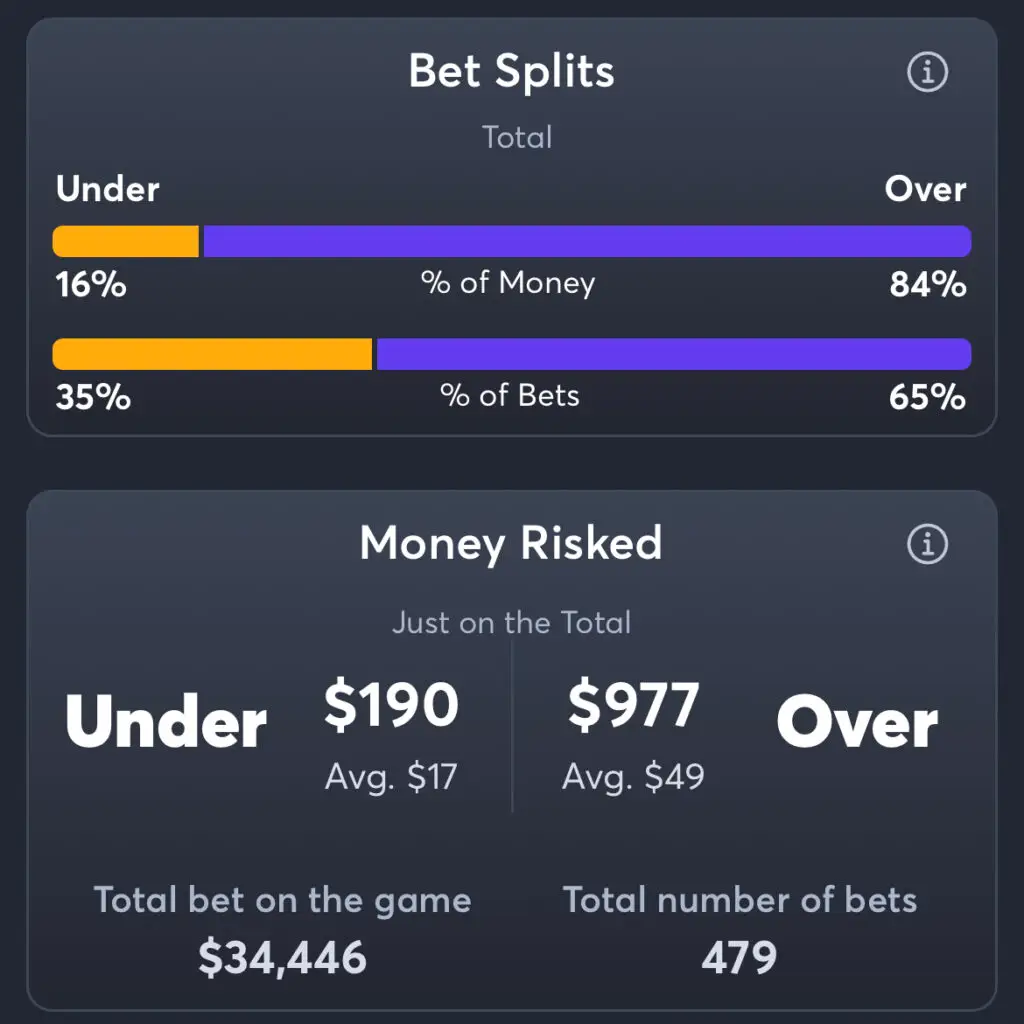Image resolution: width=1024 pixels, height=1024 pixels.
Task: Open the Bet Splits info icon
Action: pos(927,72)
